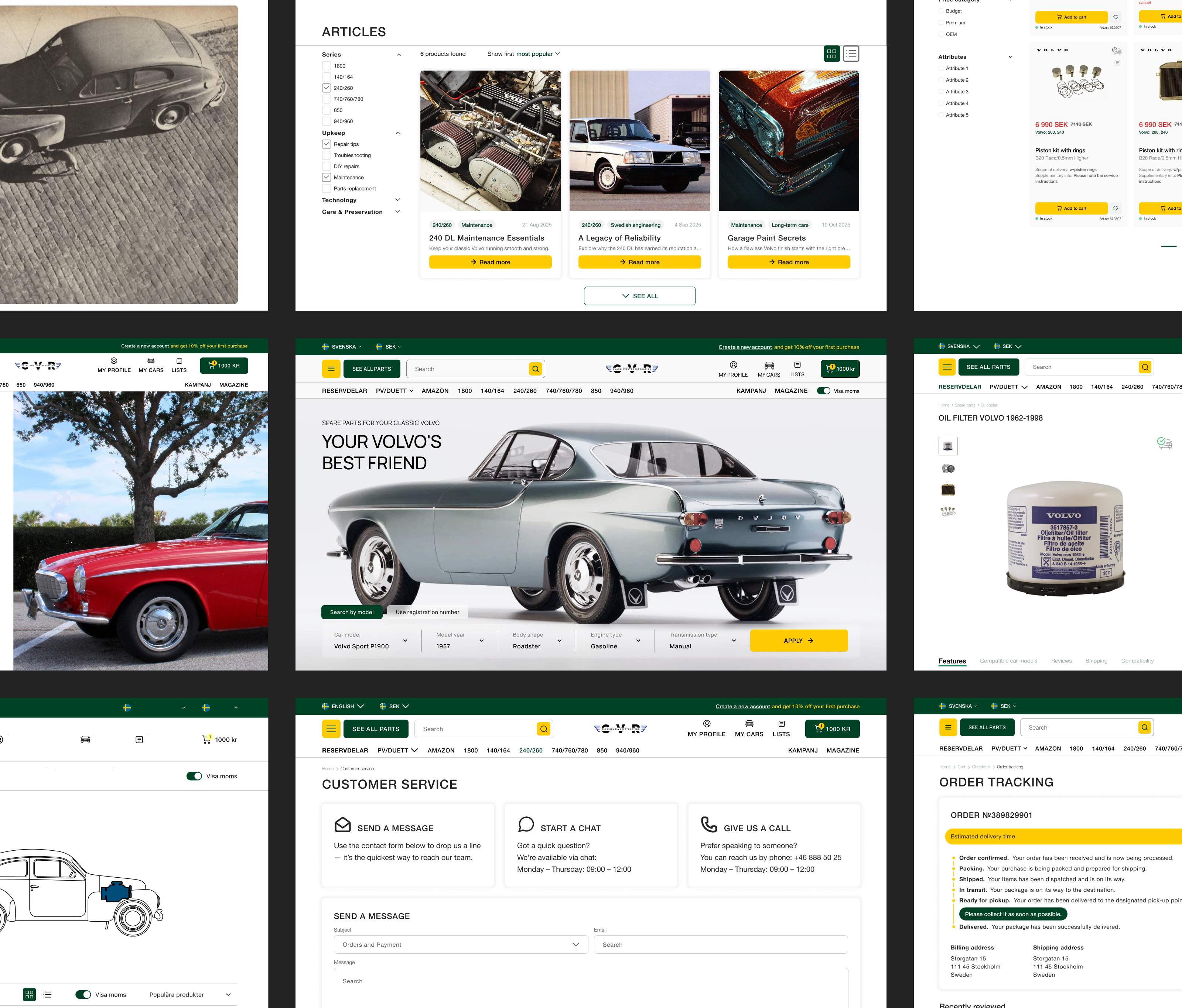Open Lists on Customer Service page
Screen dimensions: 1182x1008
coord(781,728)
